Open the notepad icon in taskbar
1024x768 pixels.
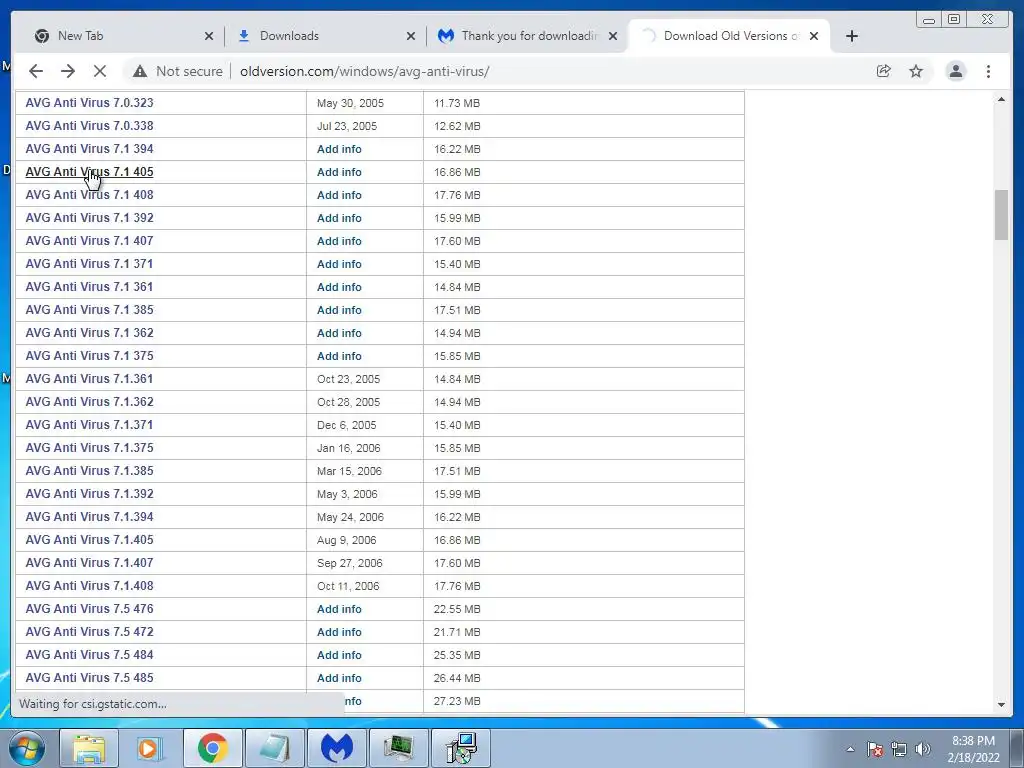pos(274,748)
